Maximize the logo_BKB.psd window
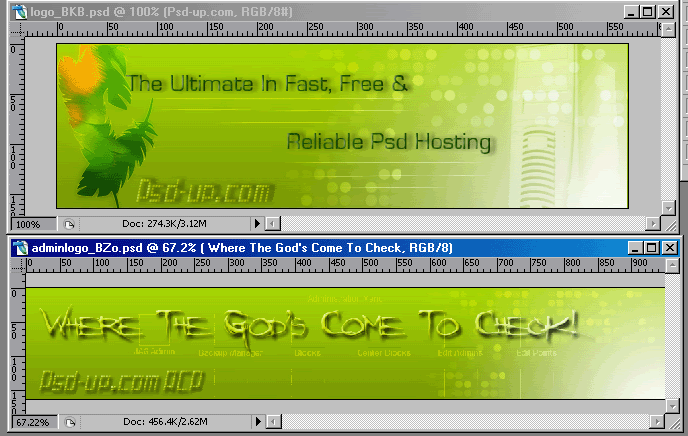Viewport: 688px width, 436px height. pyautogui.click(x=648, y=12)
